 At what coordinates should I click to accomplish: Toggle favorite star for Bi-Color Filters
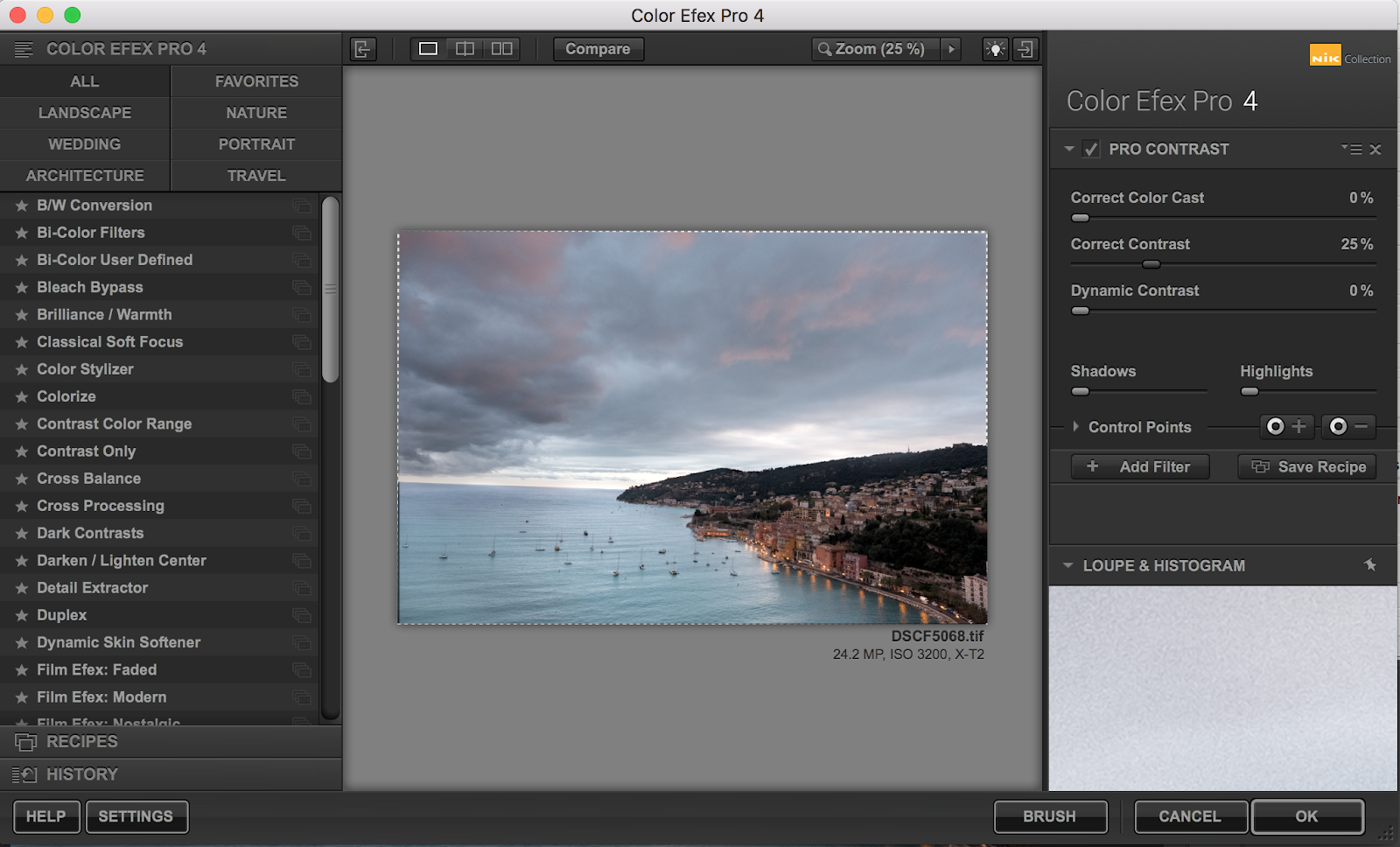click(x=22, y=233)
